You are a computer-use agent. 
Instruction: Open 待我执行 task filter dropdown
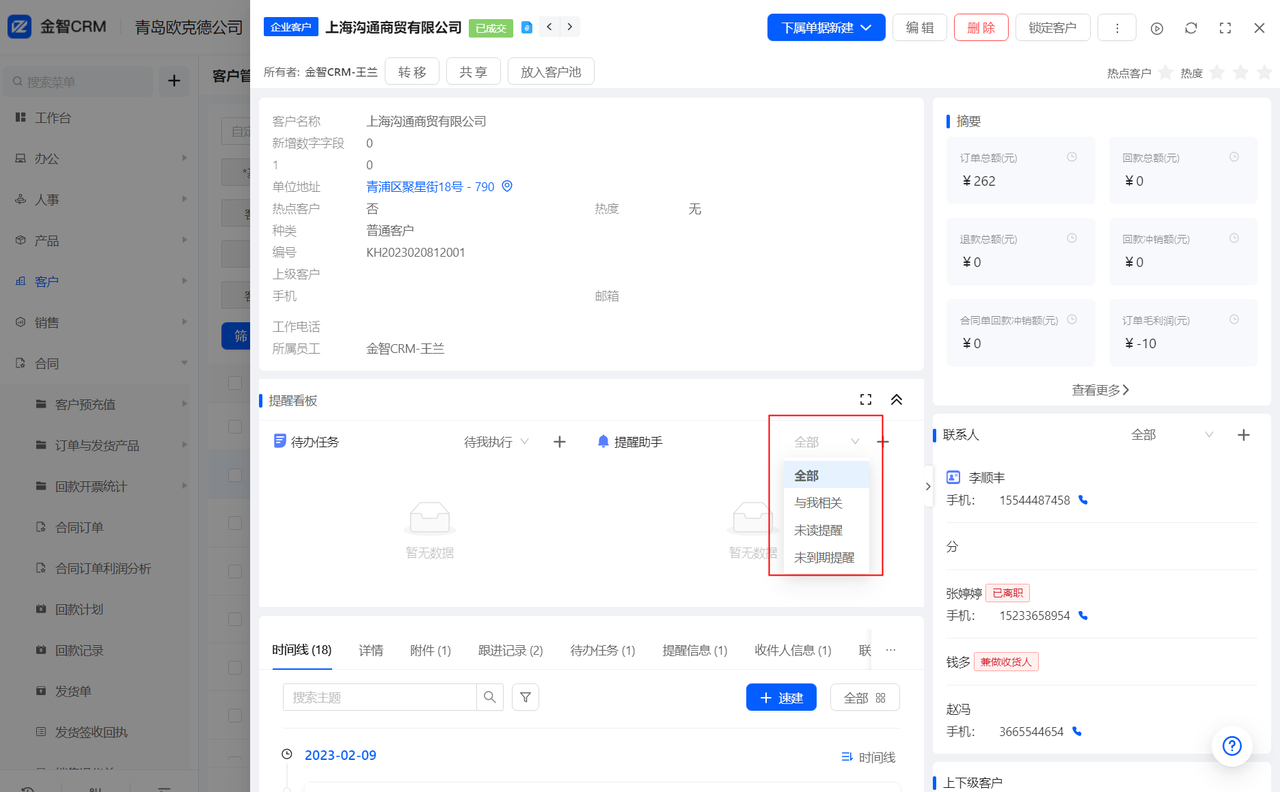(496, 441)
